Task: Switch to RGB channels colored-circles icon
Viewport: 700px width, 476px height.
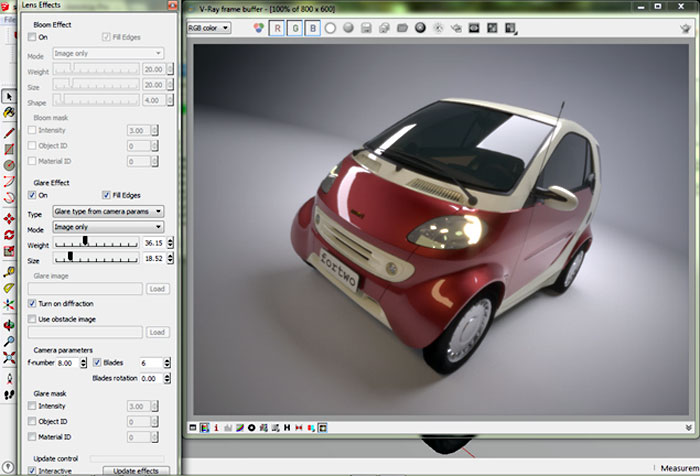Action: 258,28
